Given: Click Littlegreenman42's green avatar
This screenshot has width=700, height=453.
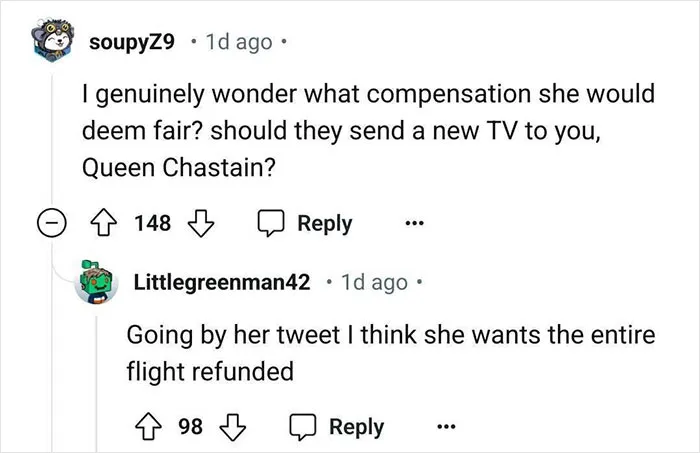Looking at the screenshot, I should tap(96, 282).
